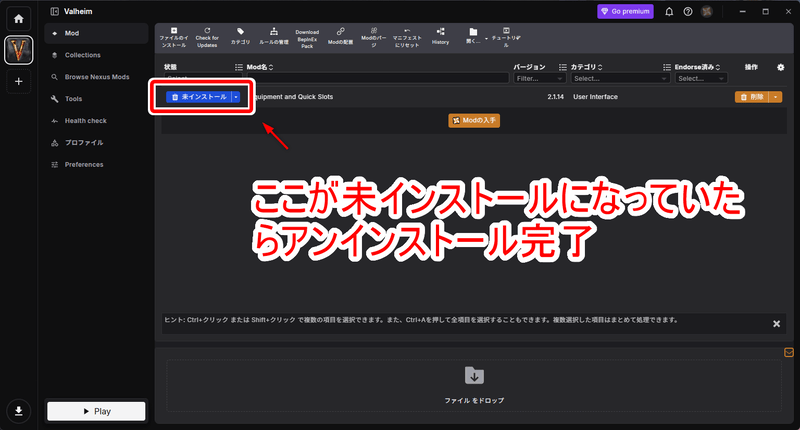The image size is (800, 430).
Task: Expand the 削除 button dropdown arrow
Action: [776, 97]
